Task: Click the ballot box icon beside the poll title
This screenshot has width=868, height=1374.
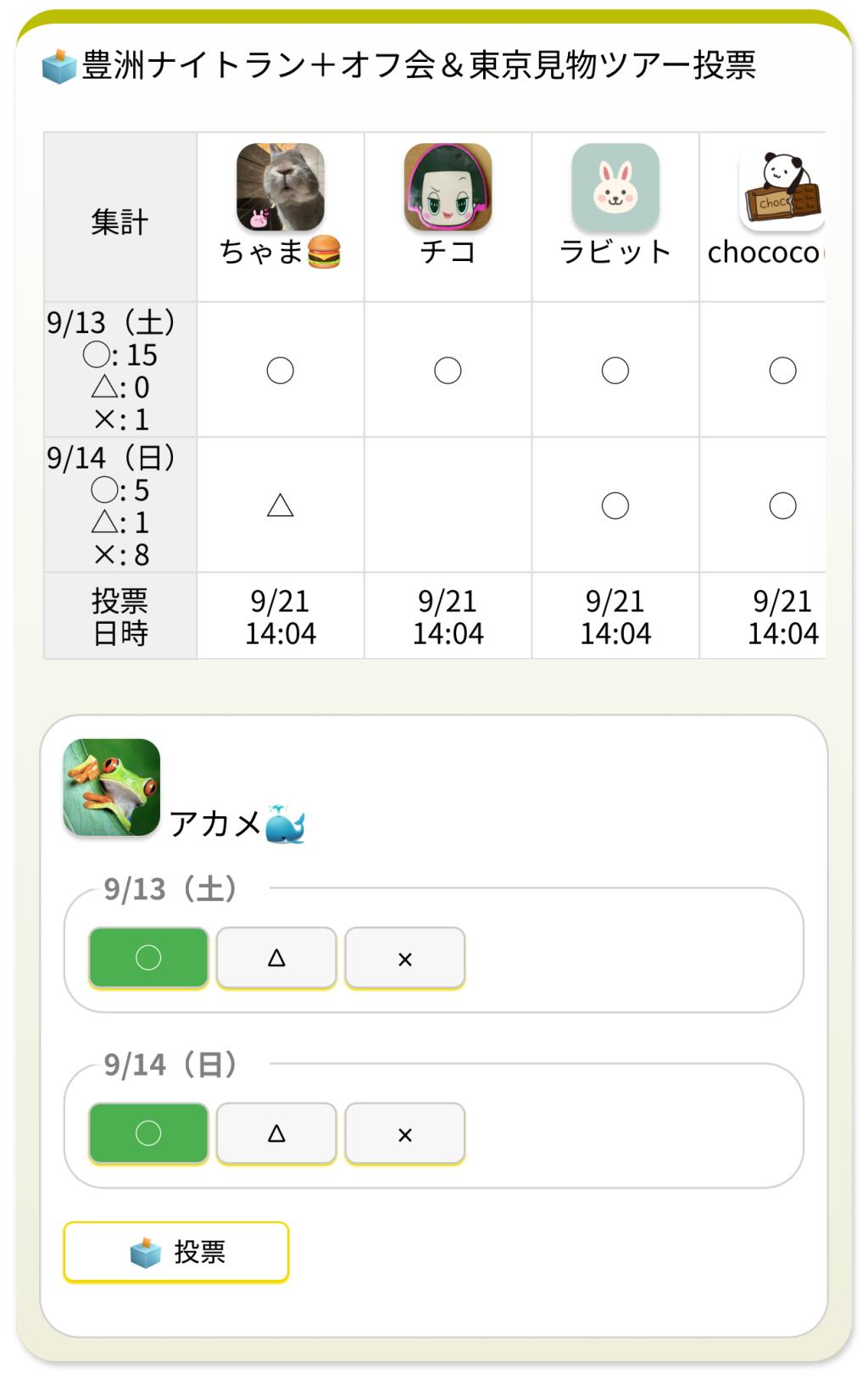Action: point(58,66)
